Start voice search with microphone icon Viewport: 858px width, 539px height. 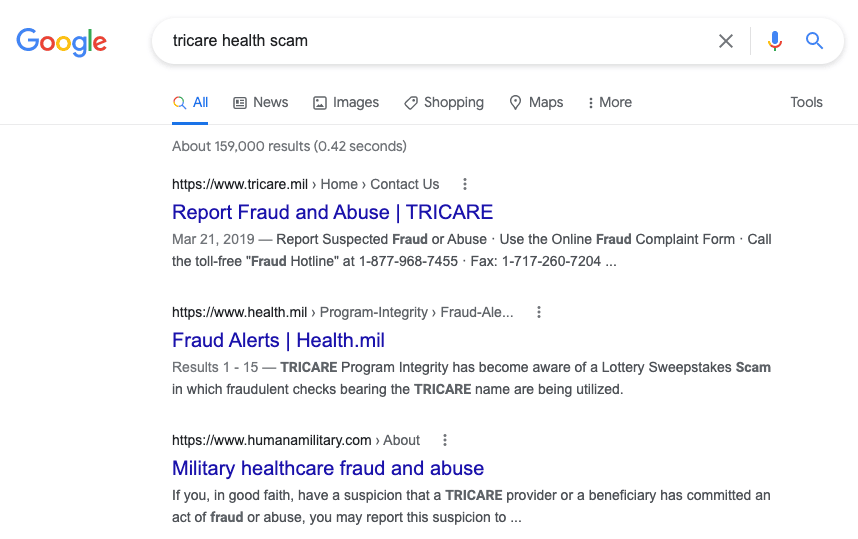coord(775,41)
